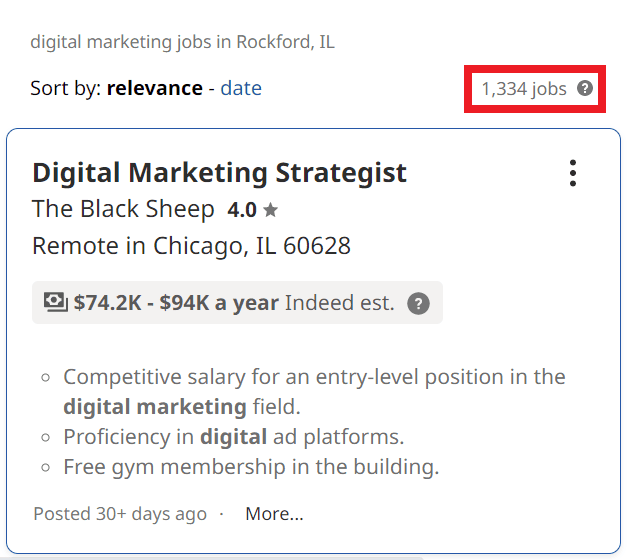Screen dimensions: 629x560
Task: Click 'Proficiency in digital ad platforms.' bullet
Action: [234, 437]
